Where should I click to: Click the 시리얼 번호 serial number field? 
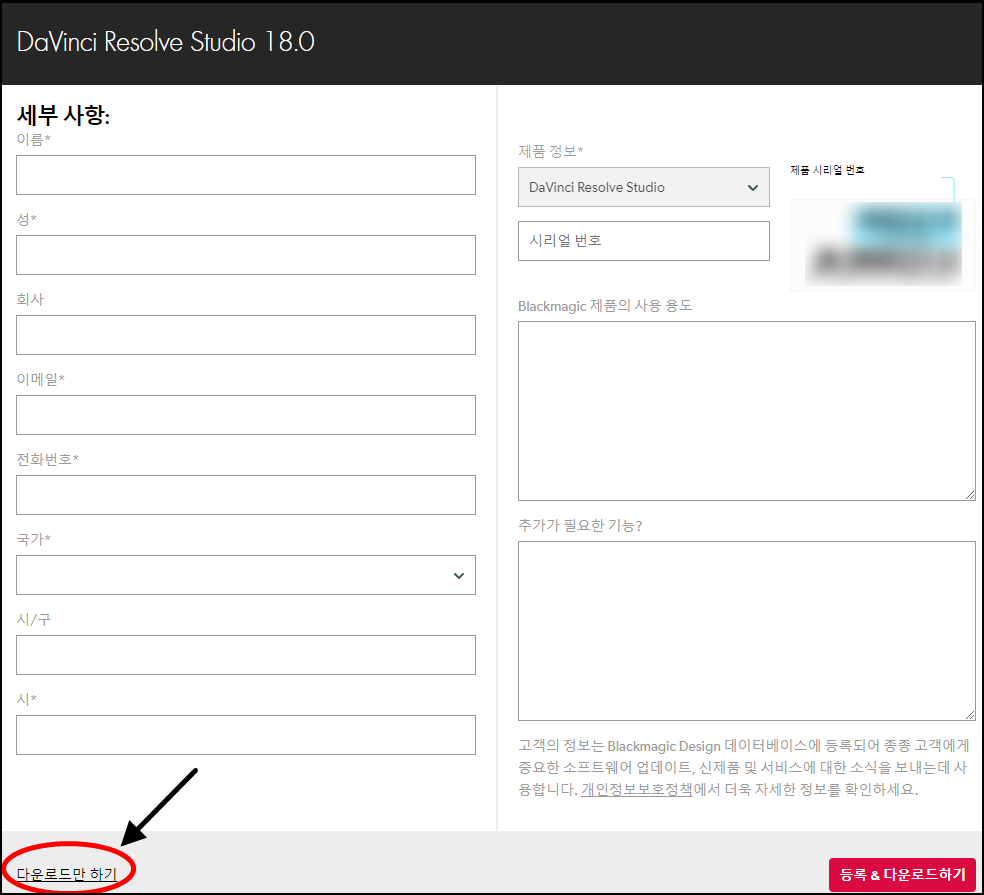643,241
